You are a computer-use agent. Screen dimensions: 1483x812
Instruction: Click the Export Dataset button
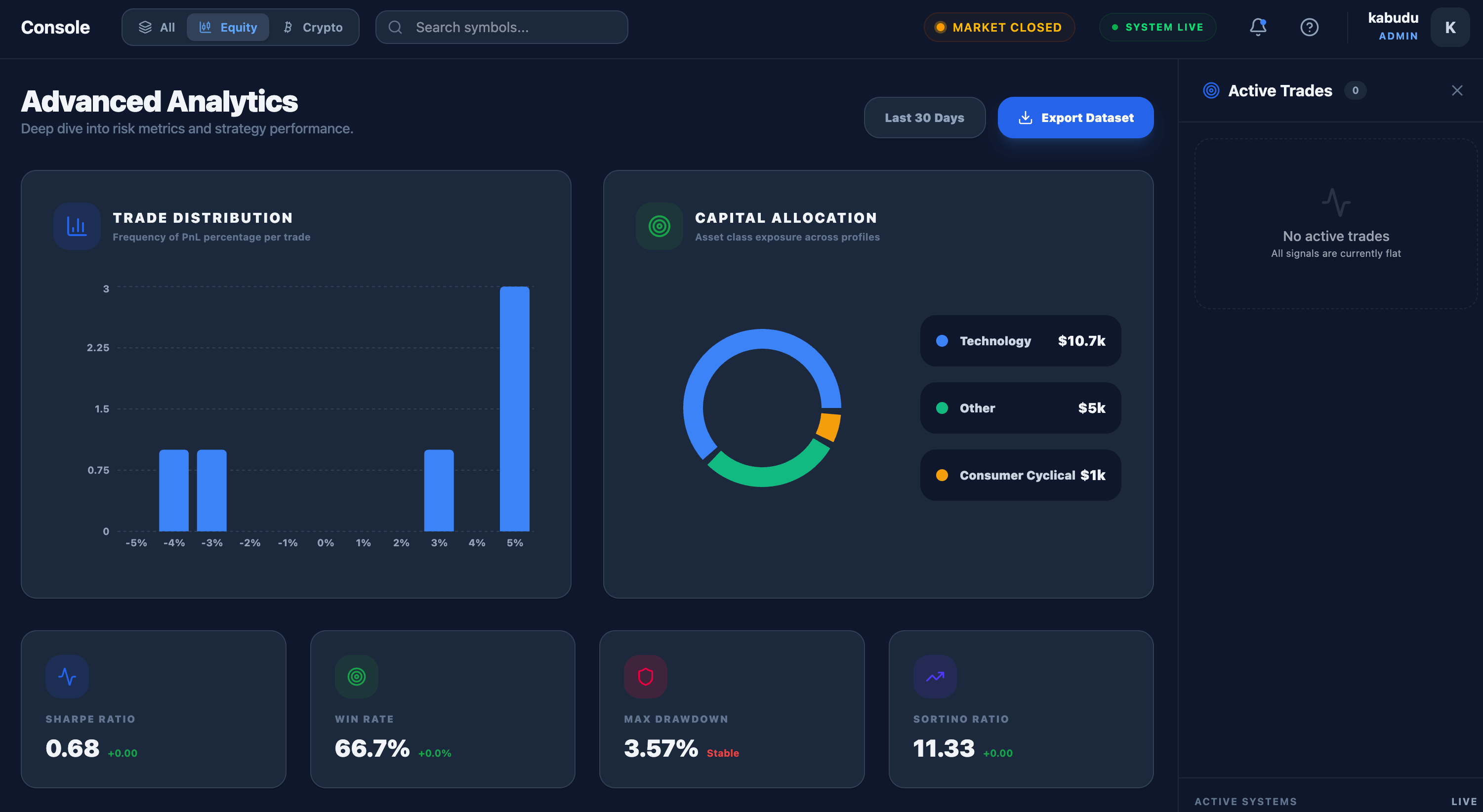point(1075,118)
